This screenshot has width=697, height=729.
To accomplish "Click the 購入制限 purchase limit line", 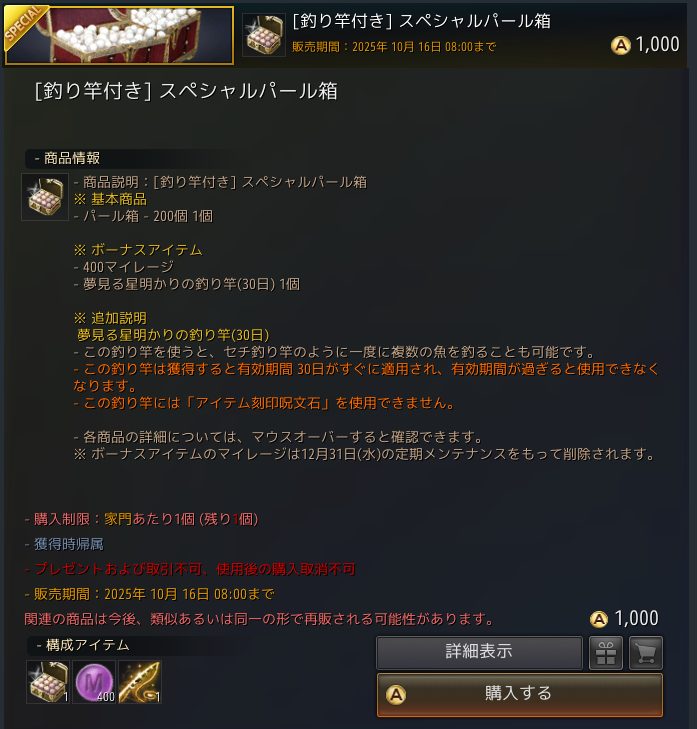I will pos(142,519).
